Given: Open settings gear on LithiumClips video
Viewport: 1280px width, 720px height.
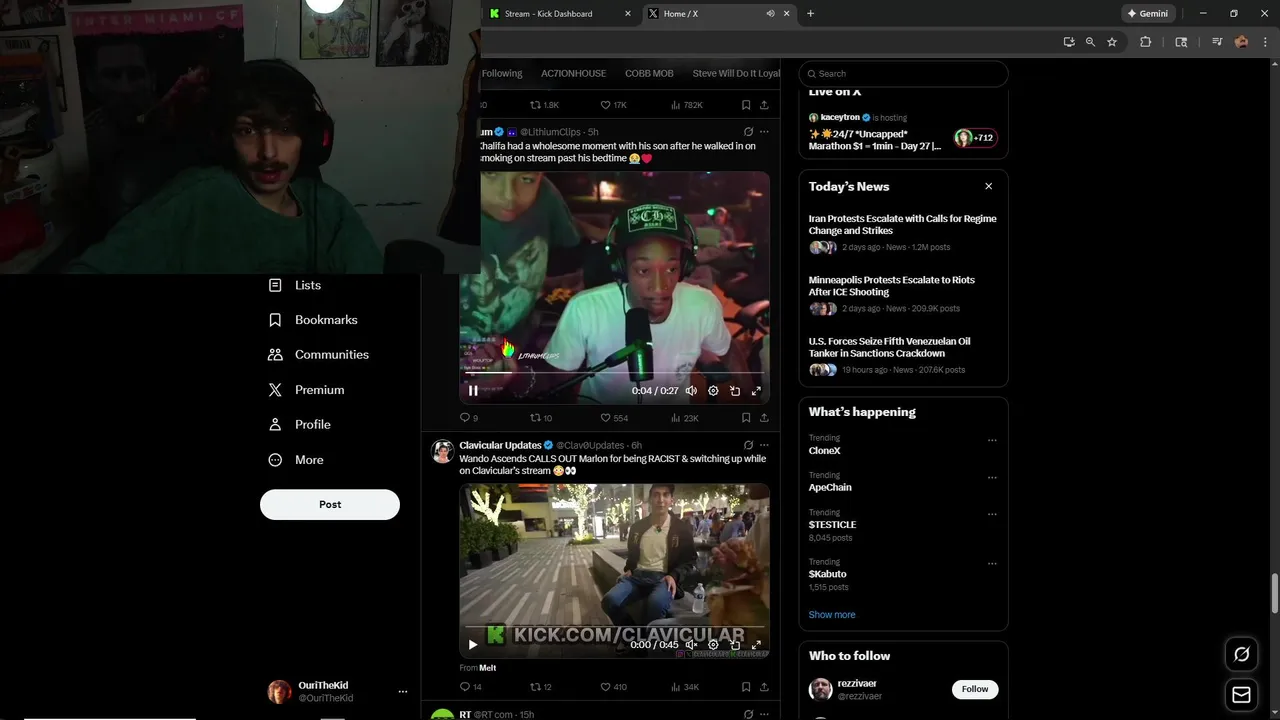Looking at the screenshot, I should coord(713,391).
